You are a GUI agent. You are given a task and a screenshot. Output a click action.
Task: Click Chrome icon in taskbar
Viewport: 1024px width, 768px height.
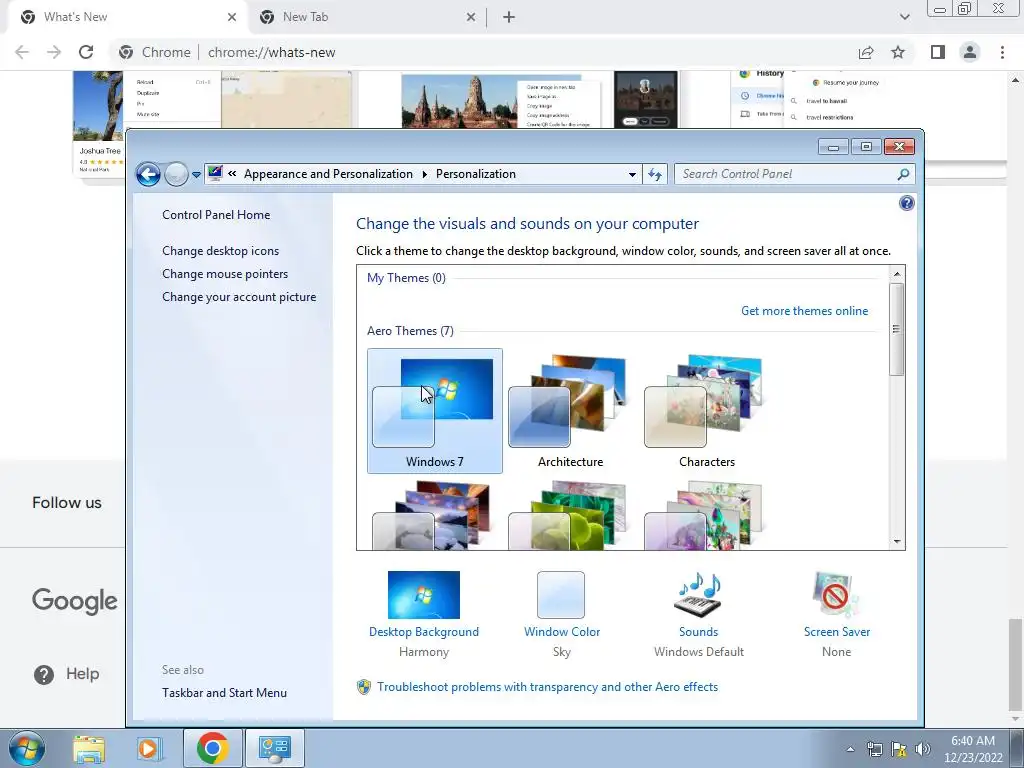point(212,748)
